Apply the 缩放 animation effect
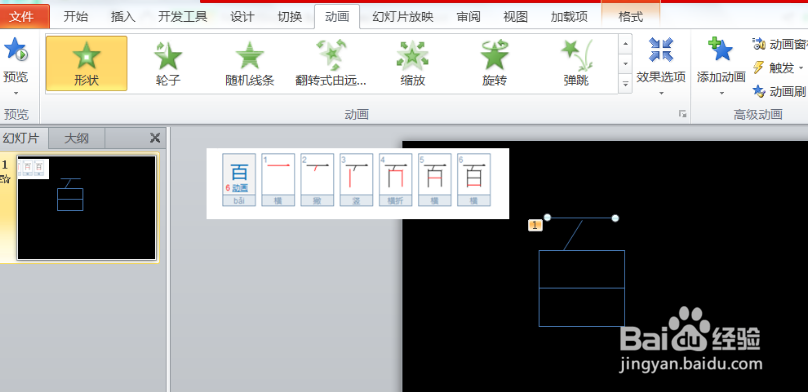The image size is (808, 392). [412, 63]
